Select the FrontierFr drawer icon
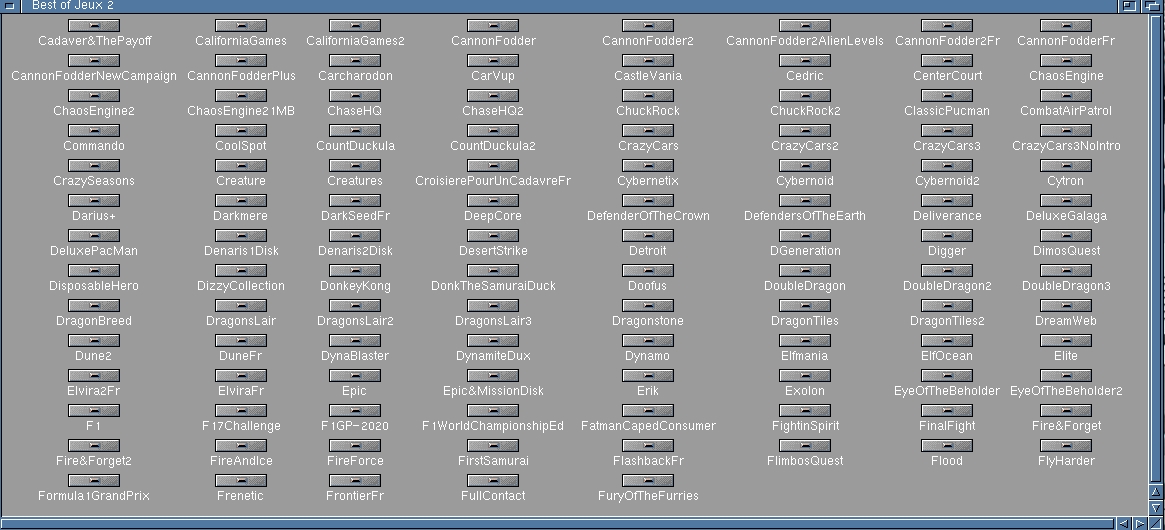The height and width of the screenshot is (530, 1165). (x=354, y=479)
